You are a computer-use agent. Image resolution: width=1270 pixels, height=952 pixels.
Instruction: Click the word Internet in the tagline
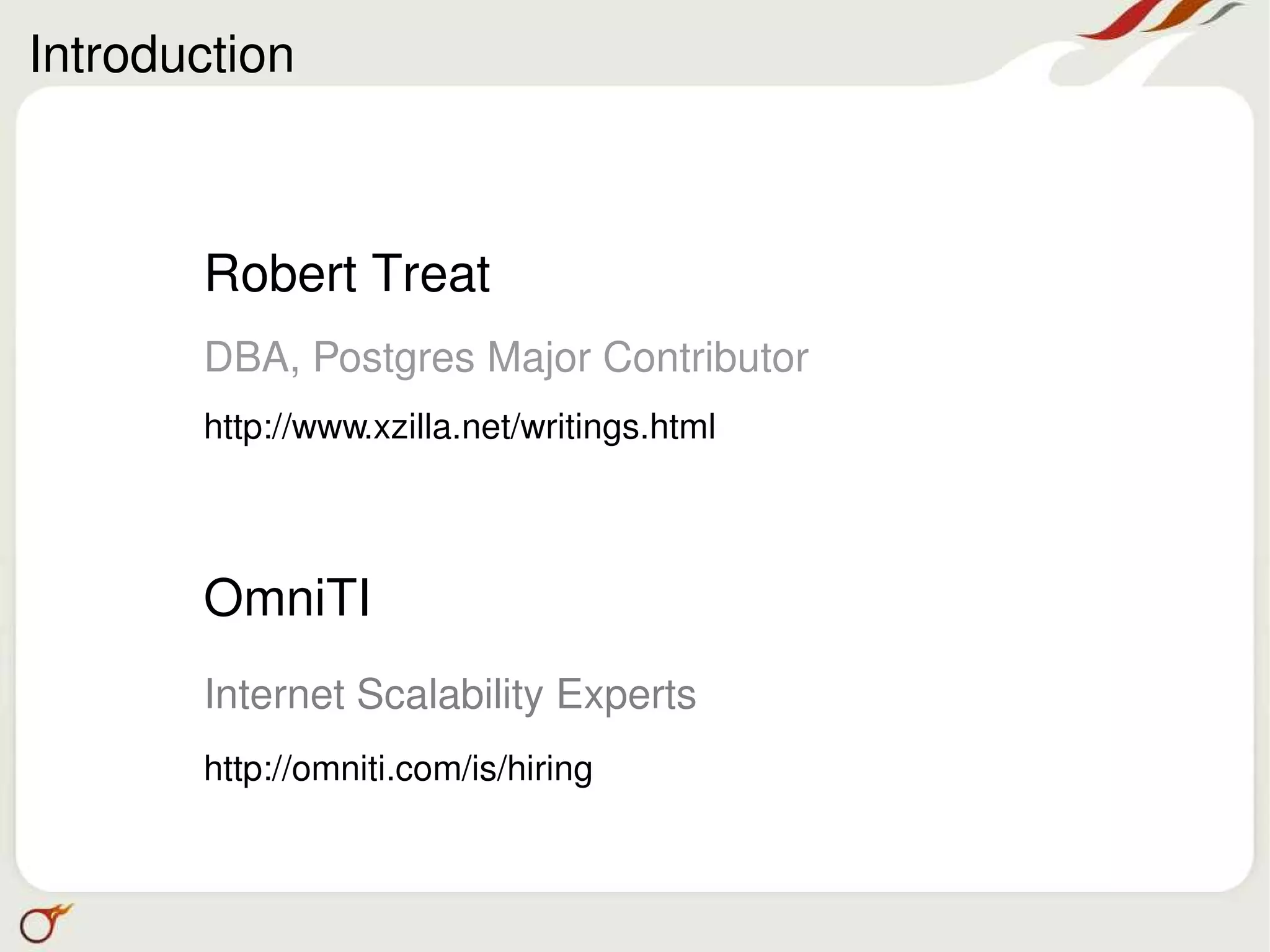274,694
